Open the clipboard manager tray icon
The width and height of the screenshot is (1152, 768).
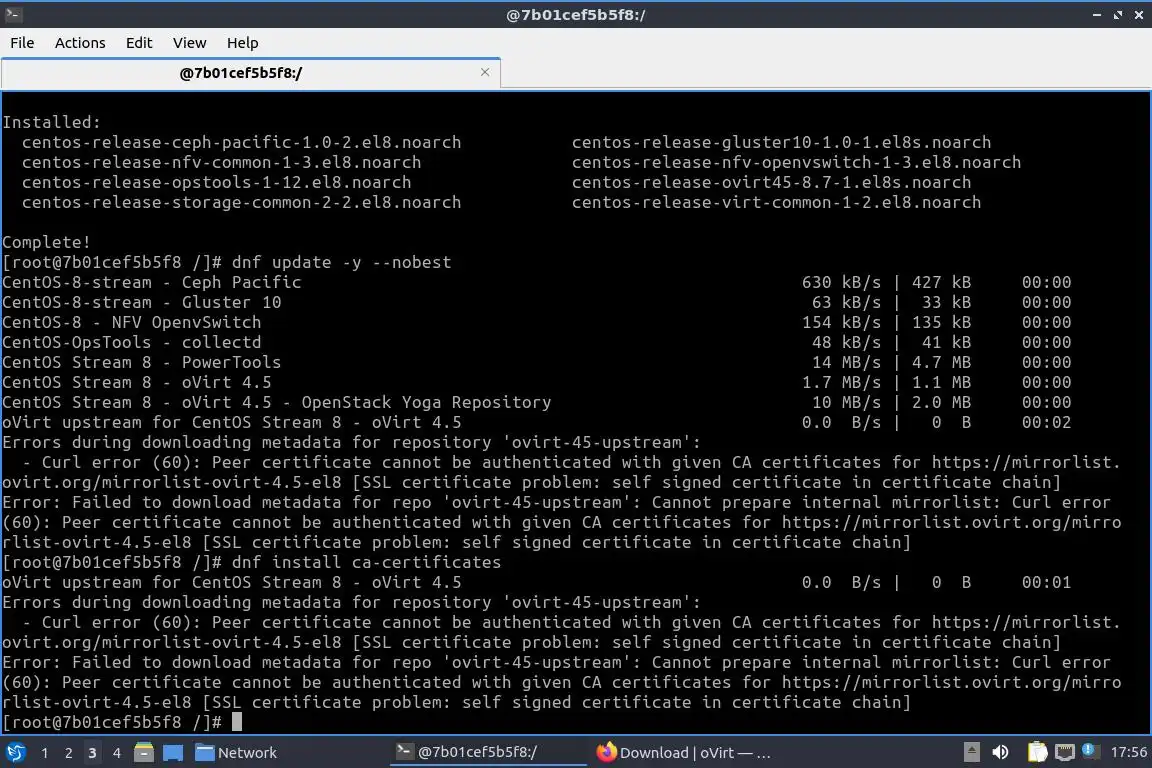point(1037,753)
